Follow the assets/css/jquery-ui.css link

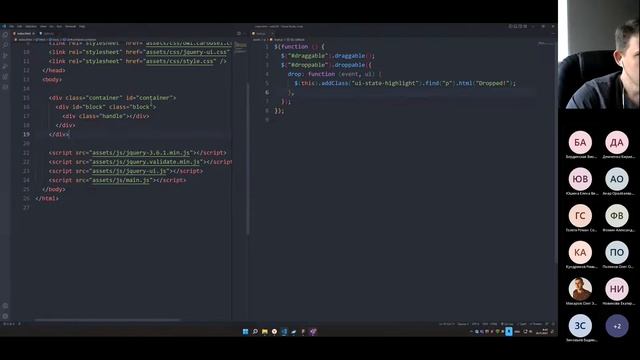(187, 52)
